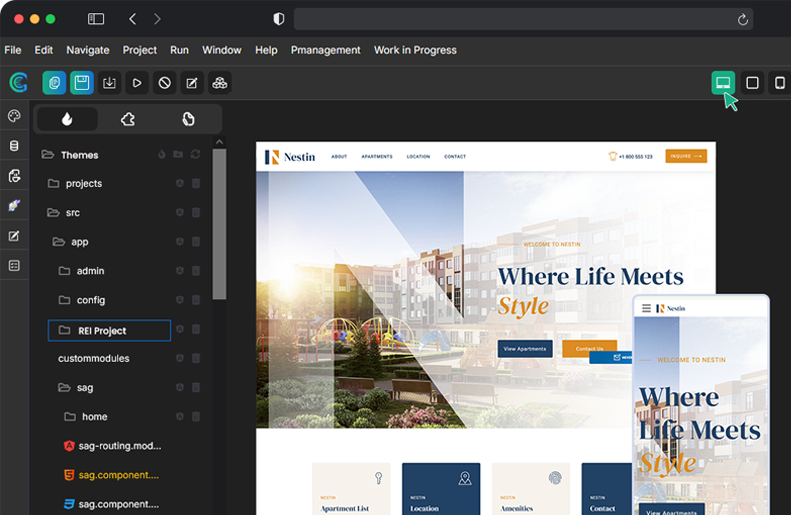Click APARTMENTS link in preview navigation
This screenshot has width=791, height=515.
pos(377,156)
